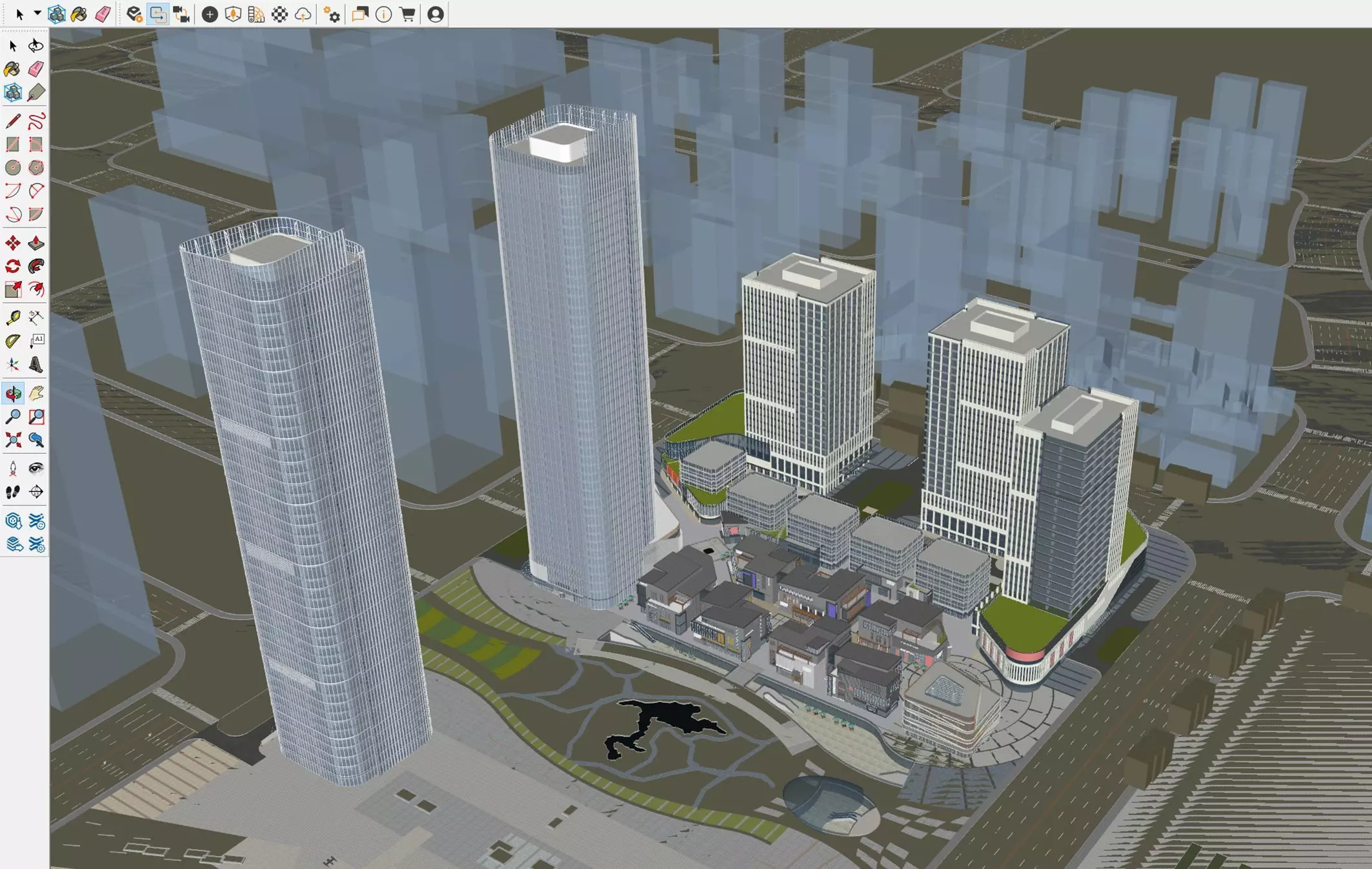This screenshot has width=1372, height=869.
Task: Open the Select tool dropdown arrow in top toolbar
Action: (37, 14)
